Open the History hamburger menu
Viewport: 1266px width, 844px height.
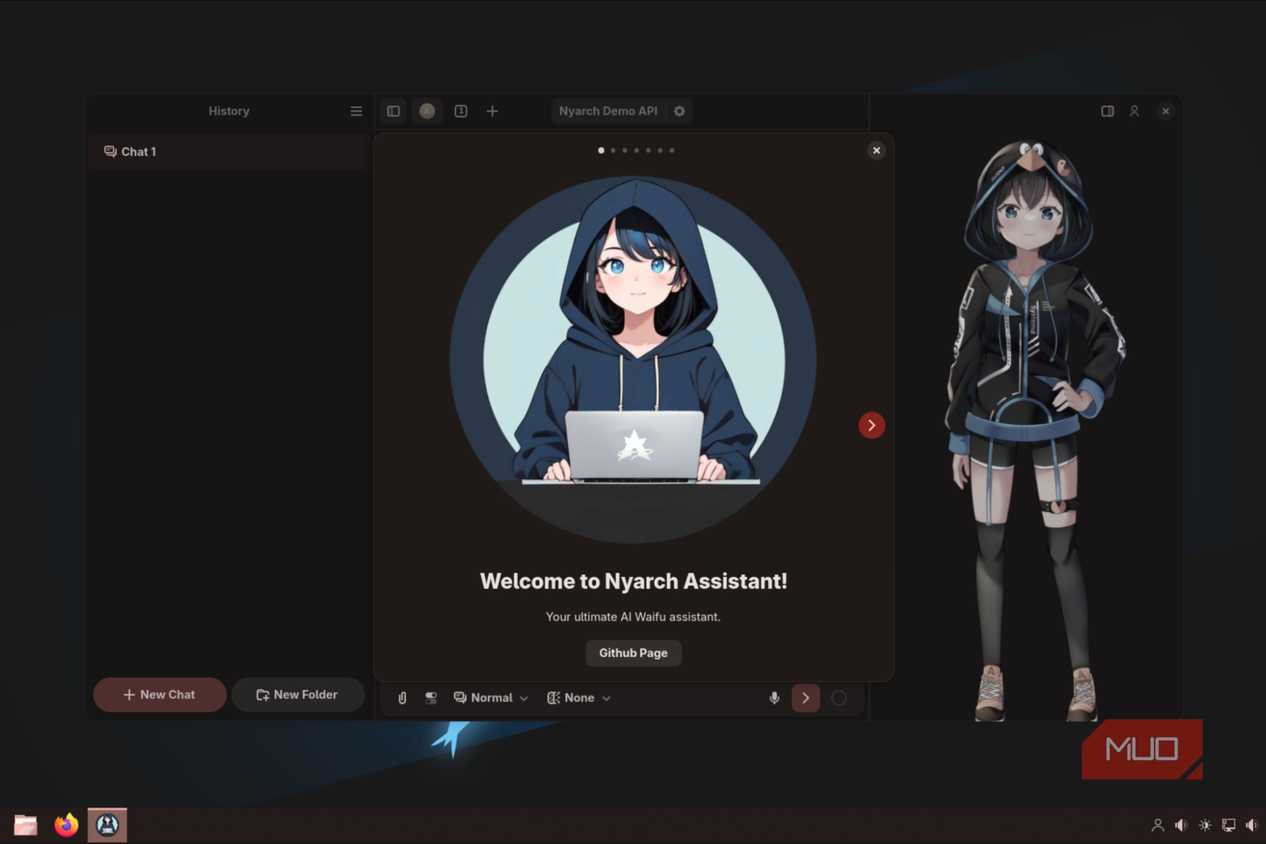[356, 111]
